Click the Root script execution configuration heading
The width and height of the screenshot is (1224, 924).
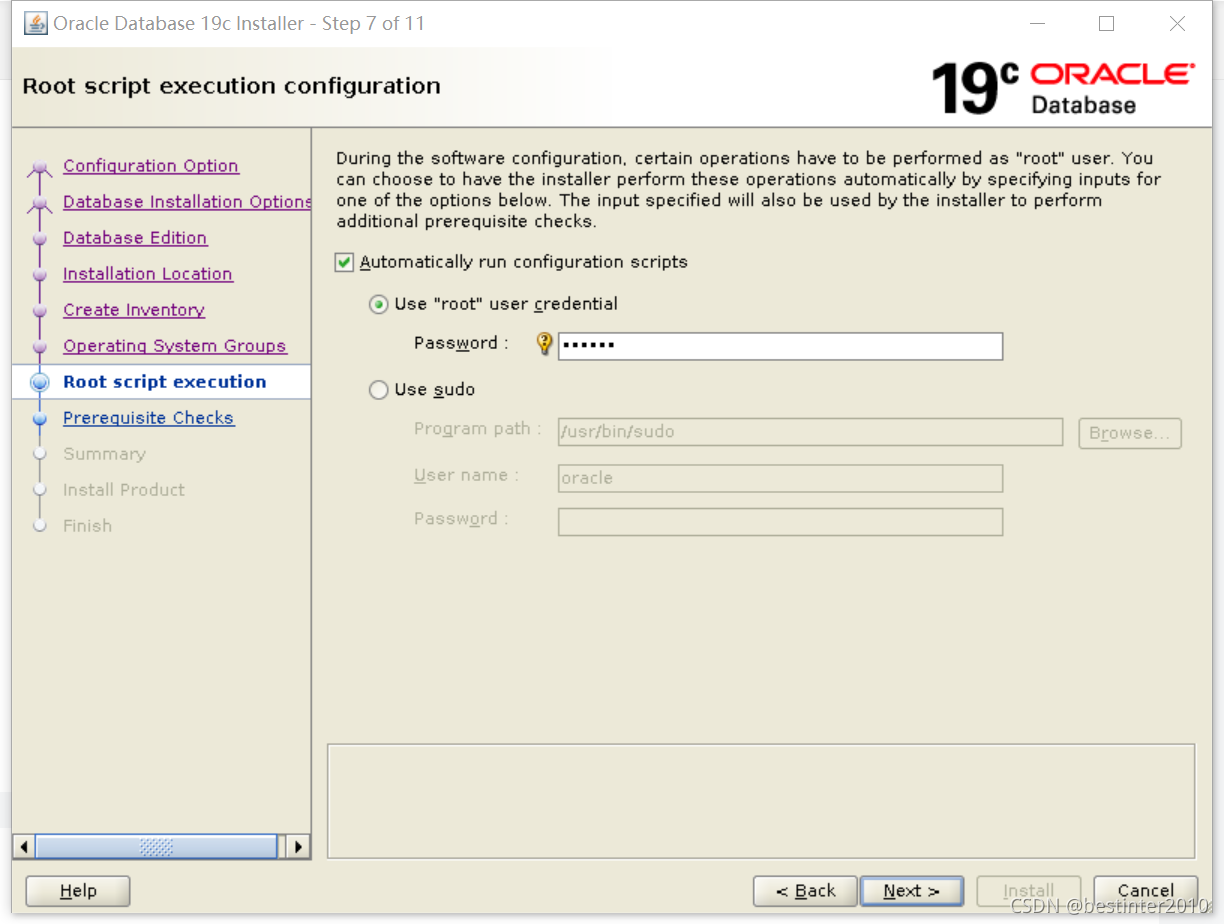[x=231, y=86]
